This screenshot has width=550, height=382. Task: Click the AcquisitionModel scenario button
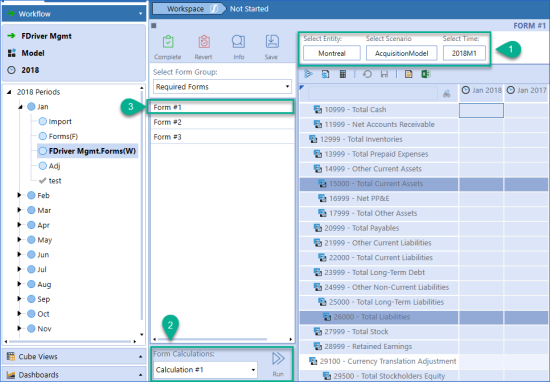(402, 53)
